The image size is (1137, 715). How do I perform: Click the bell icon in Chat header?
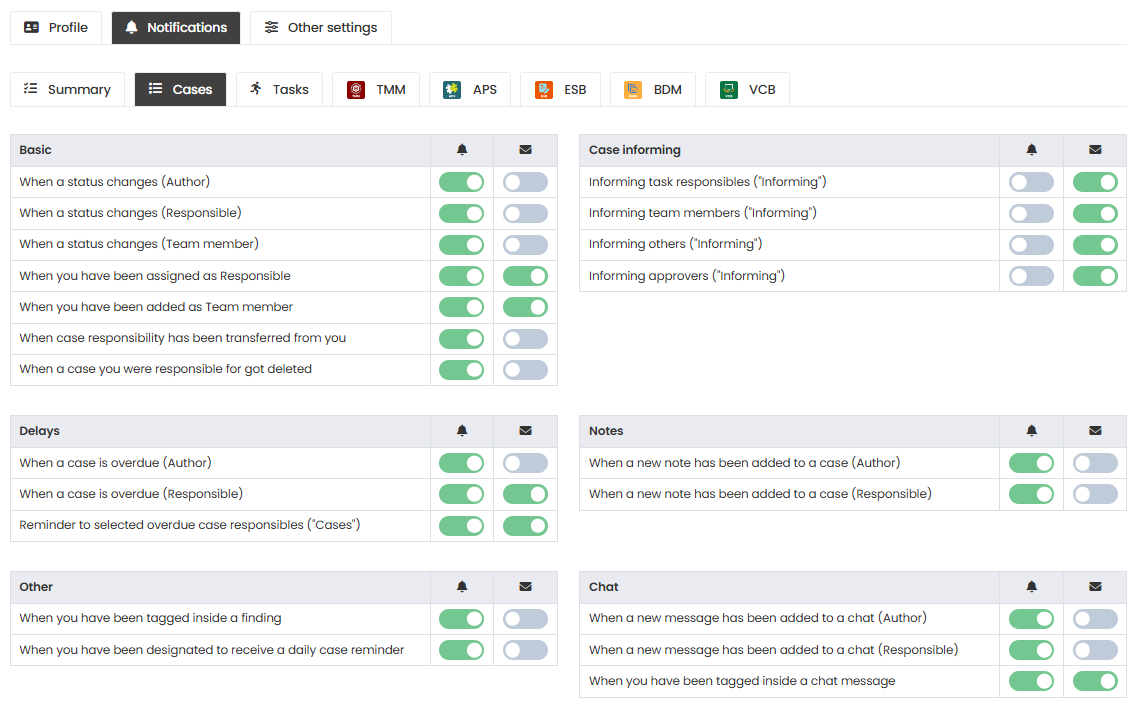(x=1031, y=587)
